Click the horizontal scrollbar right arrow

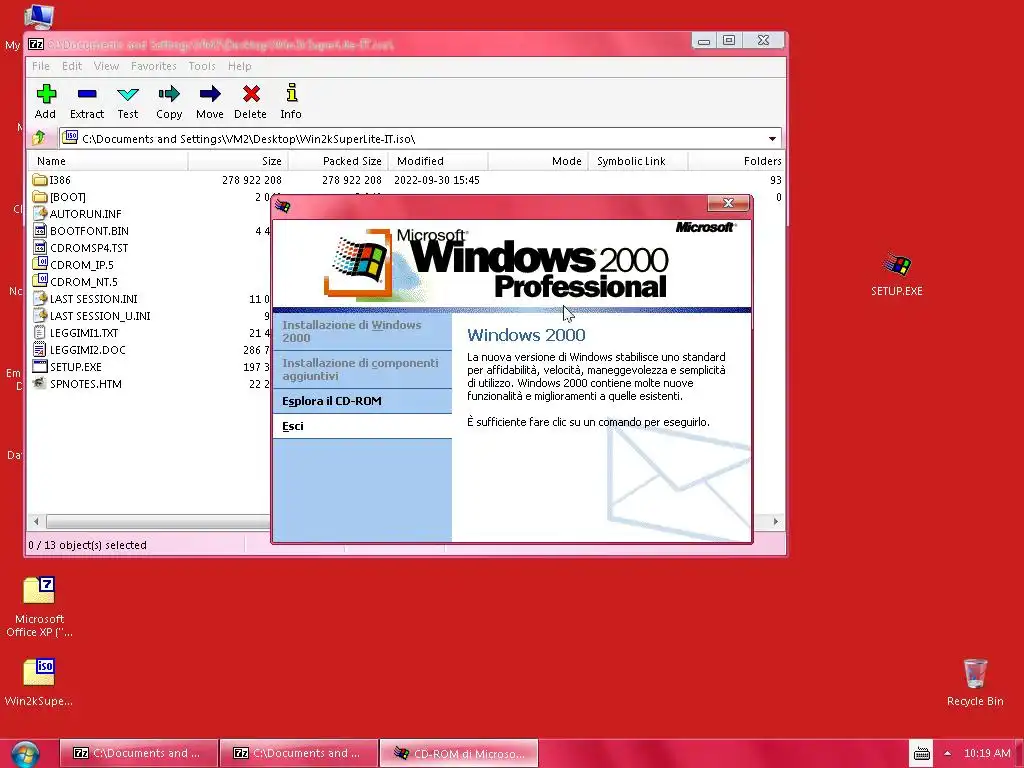775,521
